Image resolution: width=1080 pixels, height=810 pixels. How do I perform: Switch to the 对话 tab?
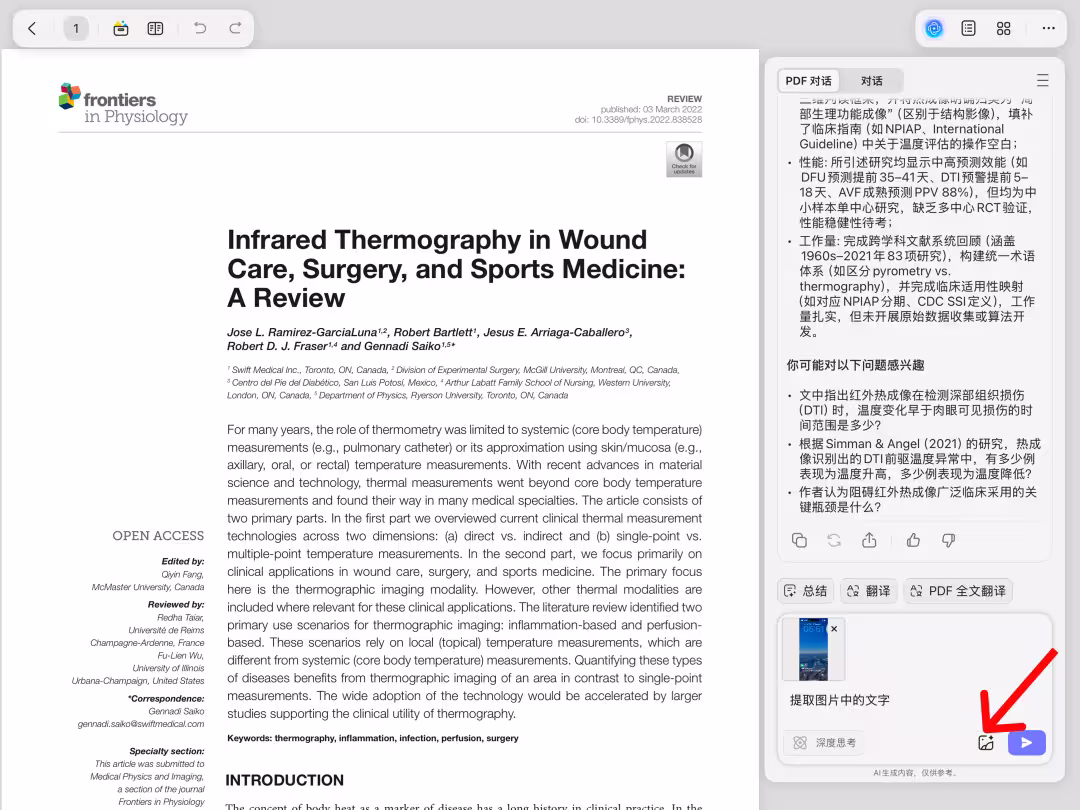(871, 81)
